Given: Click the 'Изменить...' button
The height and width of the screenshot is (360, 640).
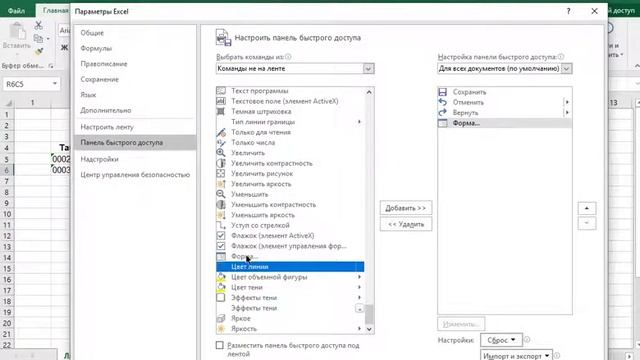Looking at the screenshot, I should coord(461,324).
